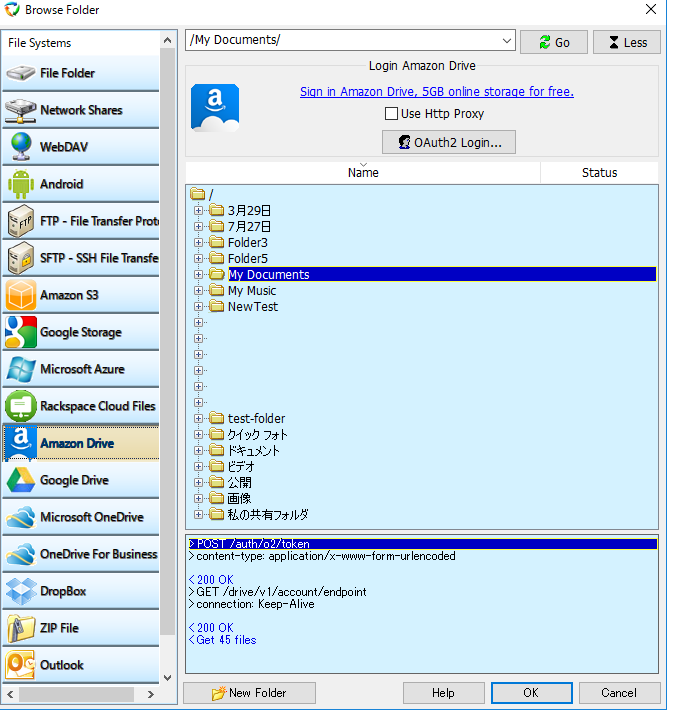Click the Less button
This screenshot has width=677, height=726.
point(627,42)
